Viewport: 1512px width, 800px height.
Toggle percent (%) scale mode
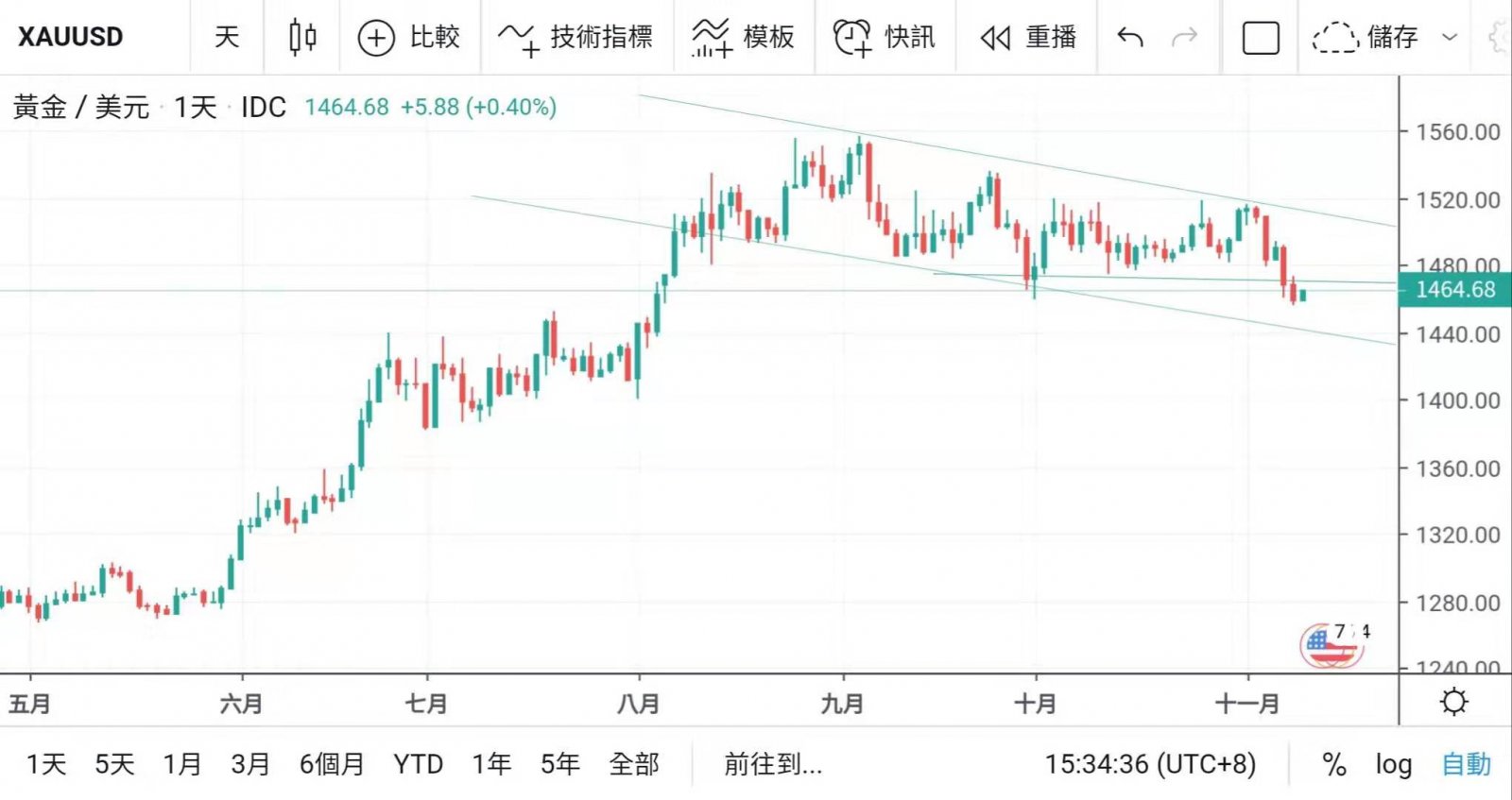[x=1334, y=764]
